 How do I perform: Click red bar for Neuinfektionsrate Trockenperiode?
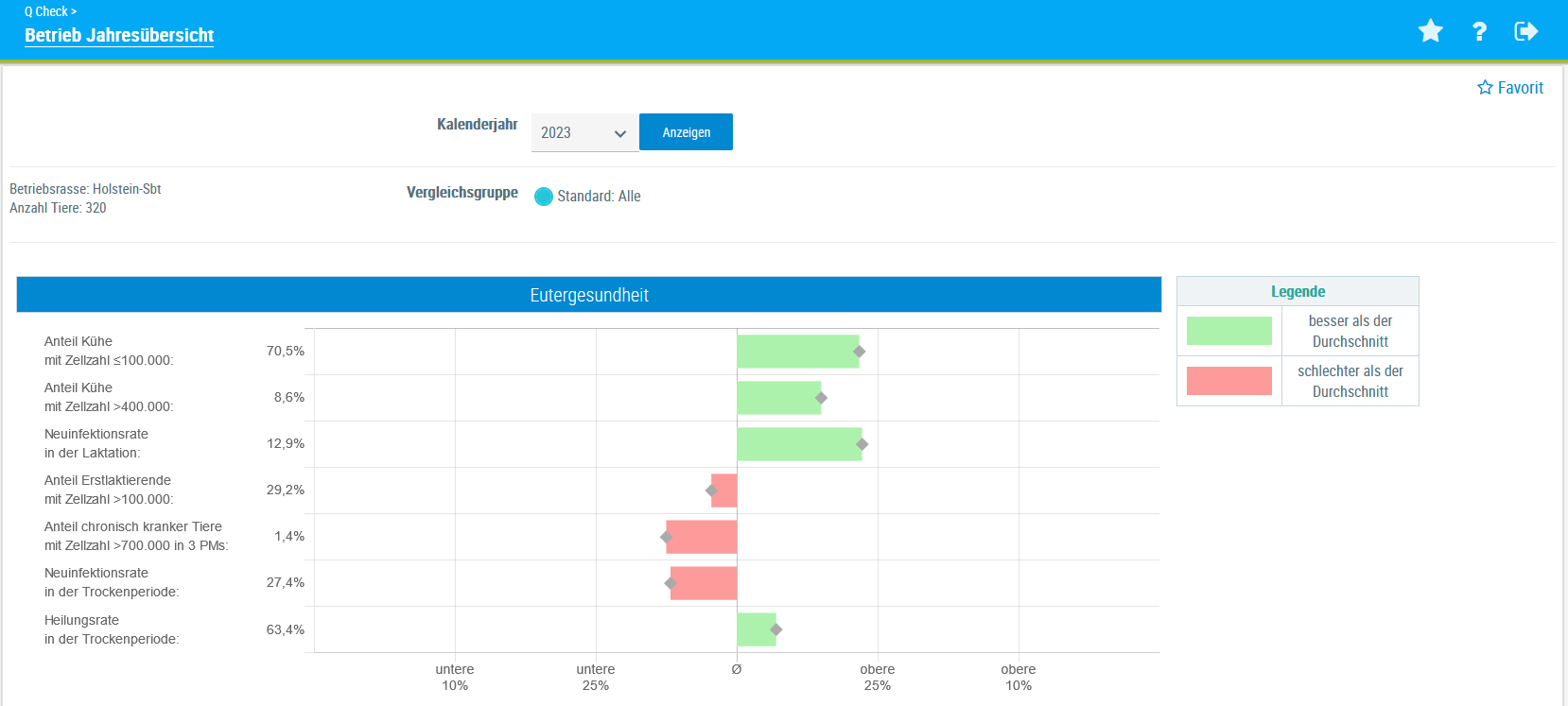pyautogui.click(x=704, y=583)
